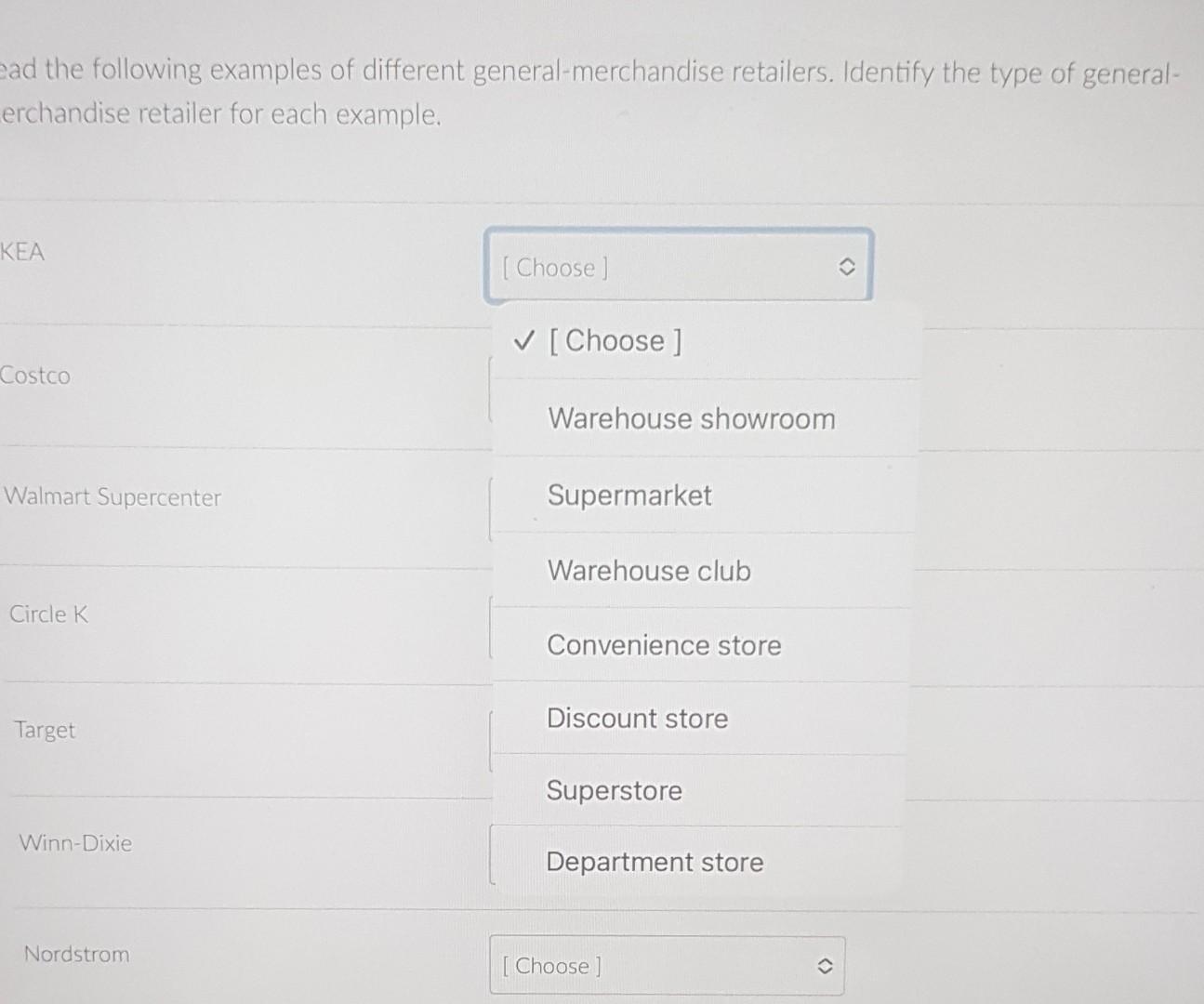Screen dimensions: 1204x1004
Task: Click the checkmark icon beside [Choose]
Action: [x=523, y=341]
